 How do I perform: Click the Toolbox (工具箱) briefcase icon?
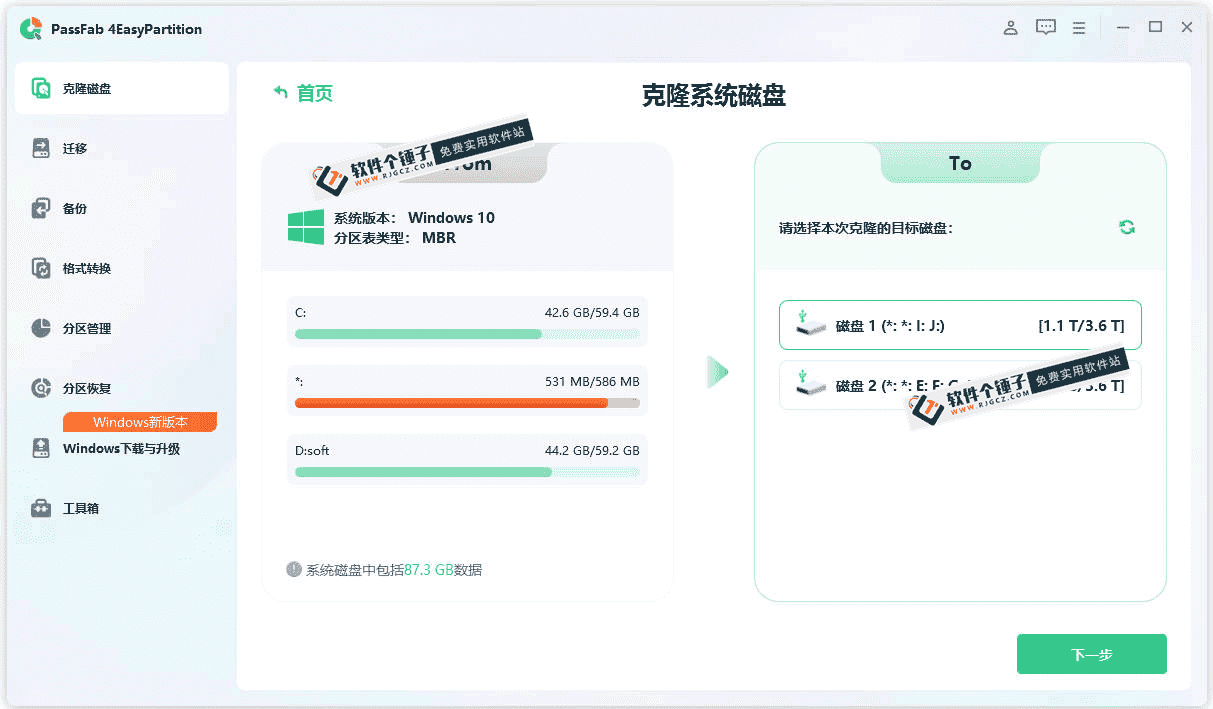pyautogui.click(x=41, y=508)
